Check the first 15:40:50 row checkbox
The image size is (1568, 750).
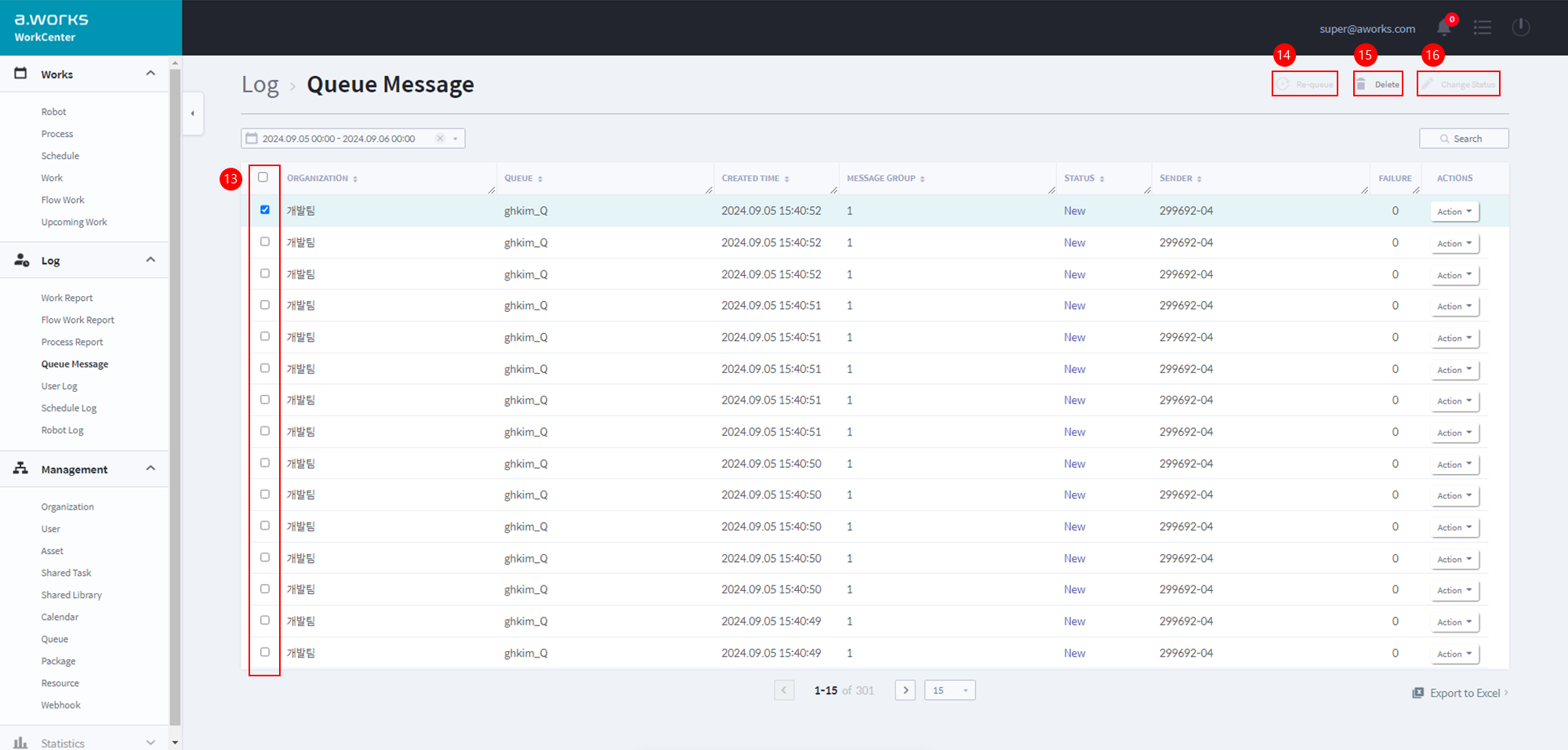click(265, 462)
